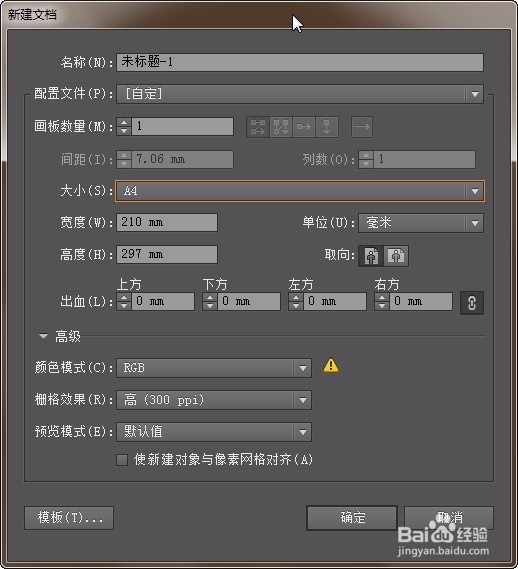Click the 右方 right bleed value field

(x=421, y=302)
